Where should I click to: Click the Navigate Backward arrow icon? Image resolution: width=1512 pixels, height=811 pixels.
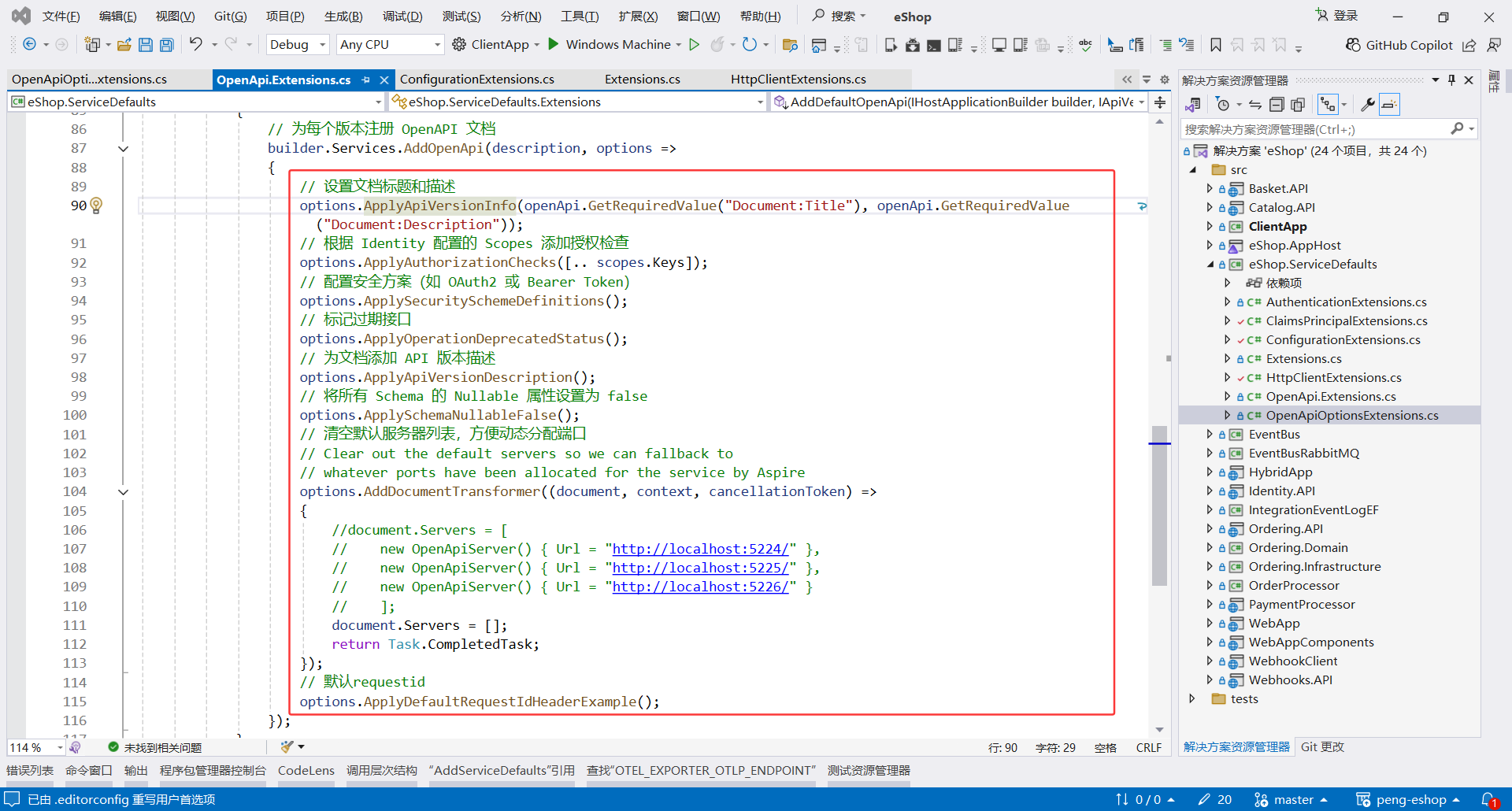pos(29,45)
